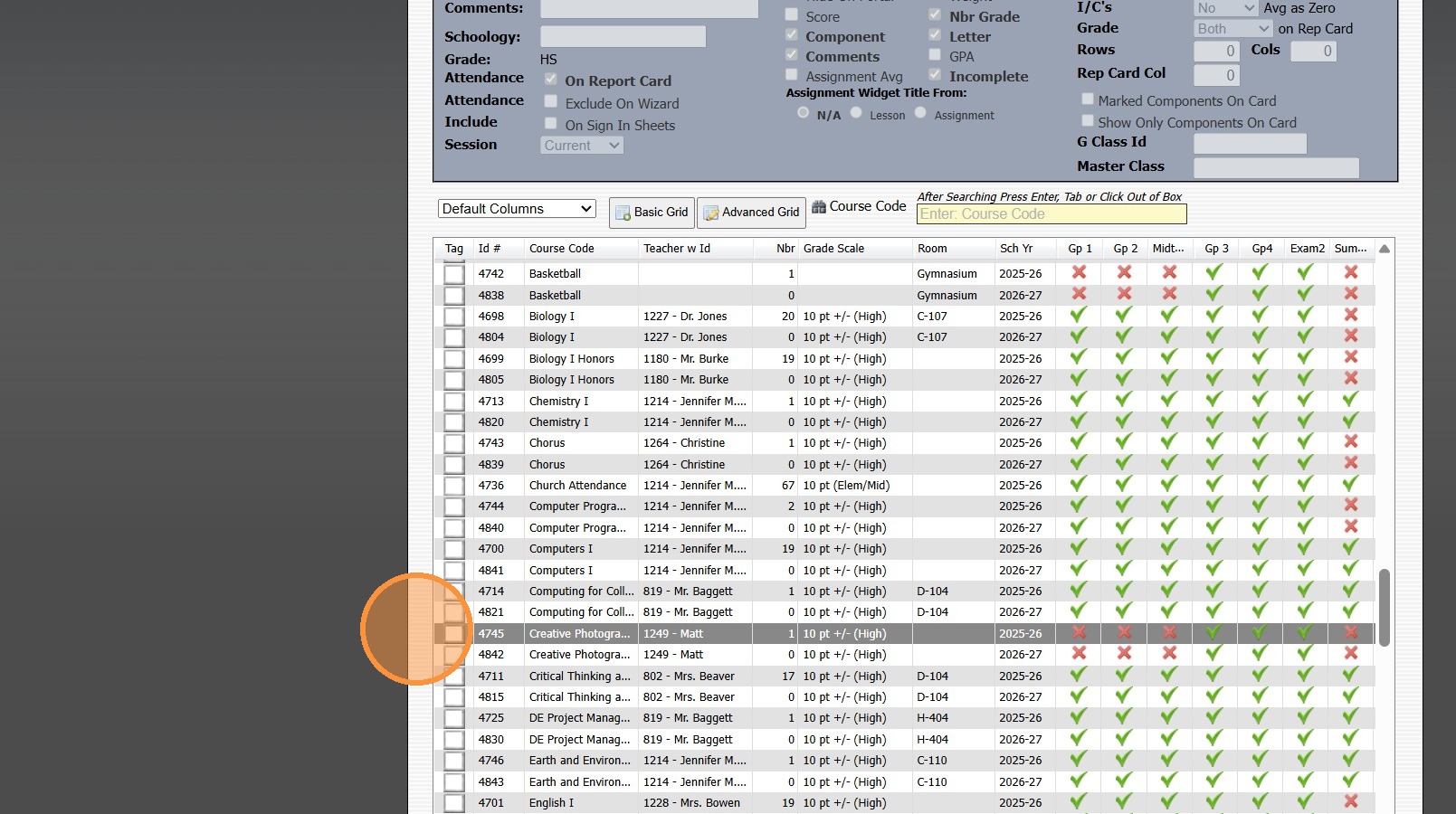
Task: Tick the tag checkbox for Biology I 4698
Action: click(x=454, y=317)
